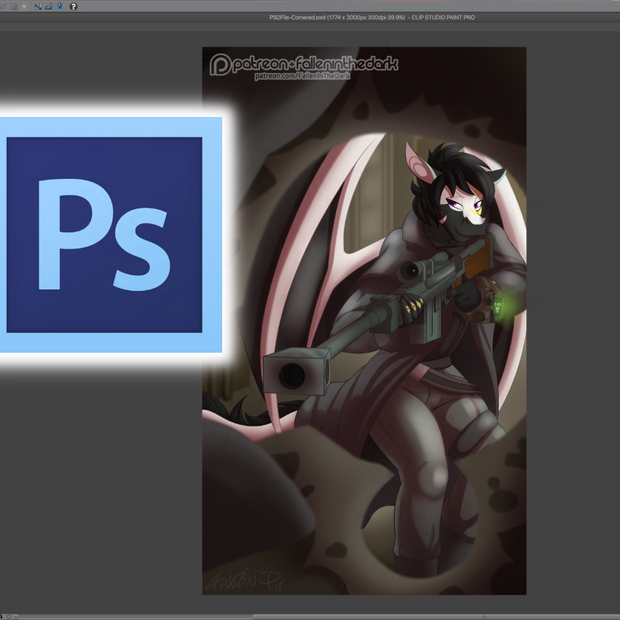The image size is (620, 620).
Task: Toggle Snap to Ruler icon
Action: pyautogui.click(x=38, y=6)
